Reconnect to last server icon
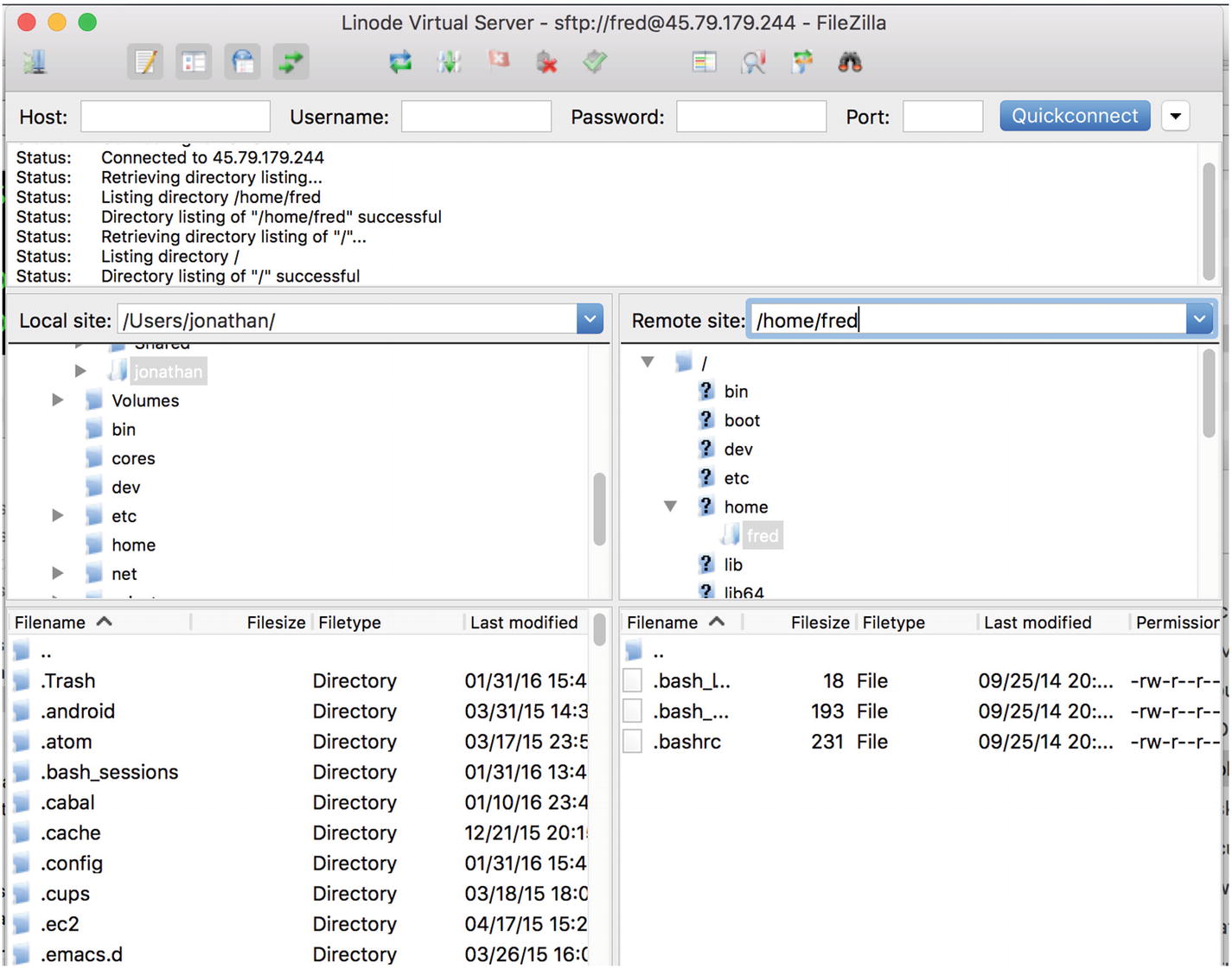Image resolution: width=1232 pixels, height=969 pixels. pos(595,62)
